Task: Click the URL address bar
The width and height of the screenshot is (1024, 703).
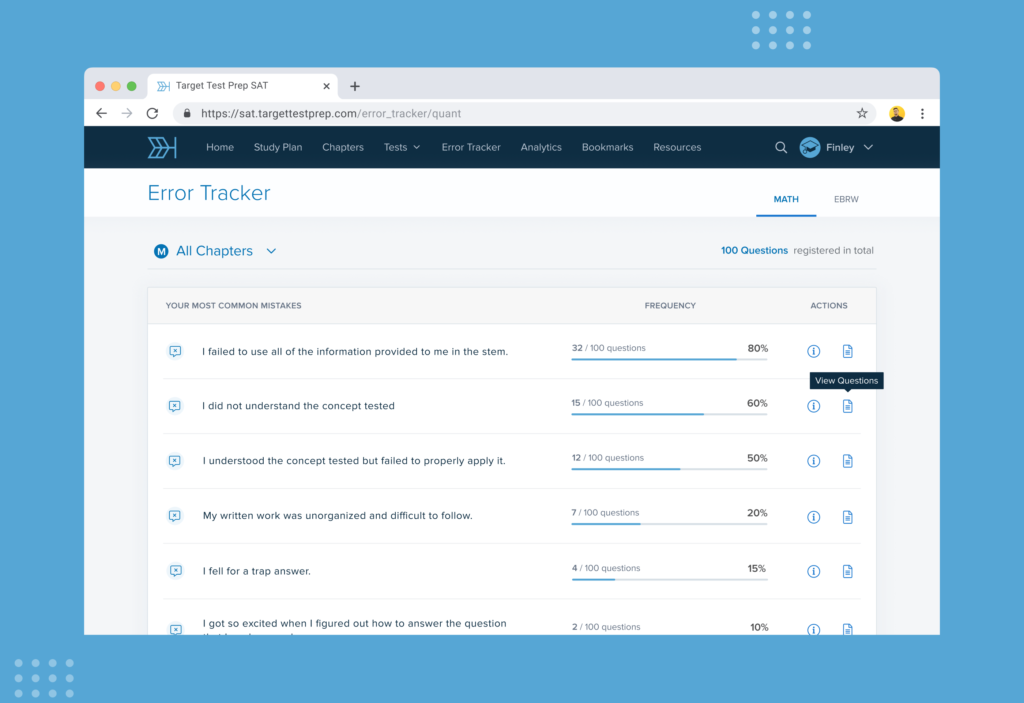Action: (x=520, y=114)
